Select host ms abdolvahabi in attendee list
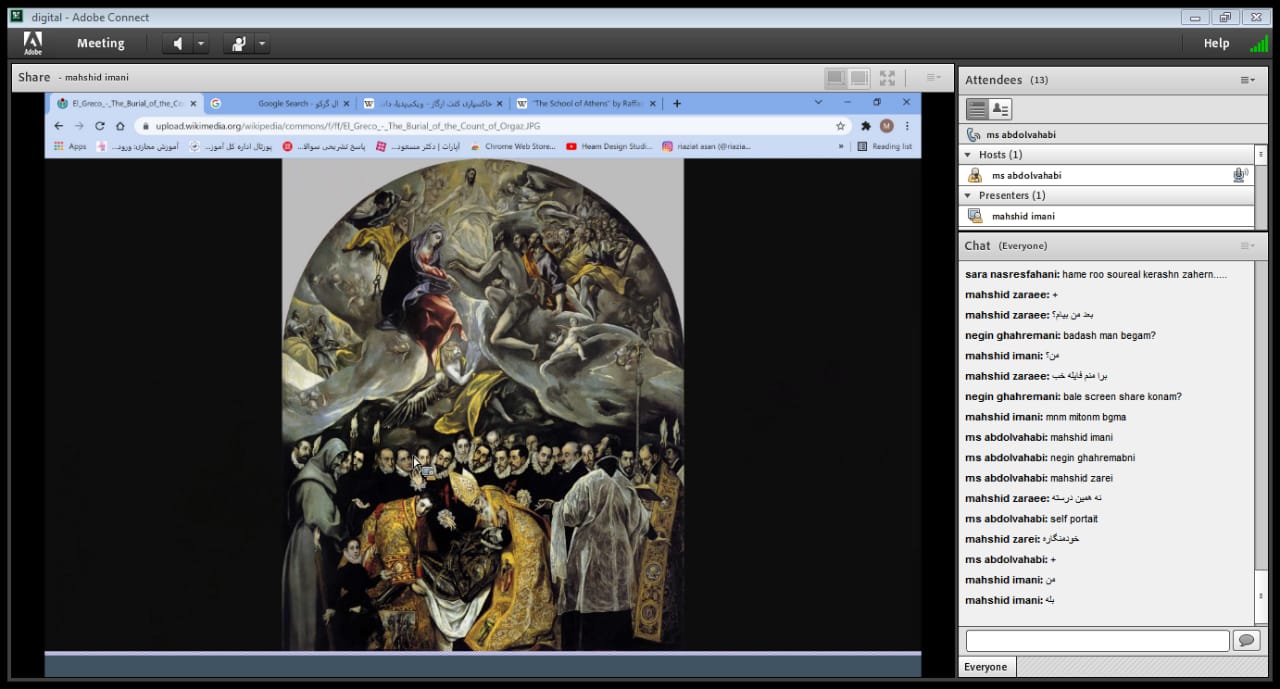Screen dimensions: 1280x689 coord(1106,175)
